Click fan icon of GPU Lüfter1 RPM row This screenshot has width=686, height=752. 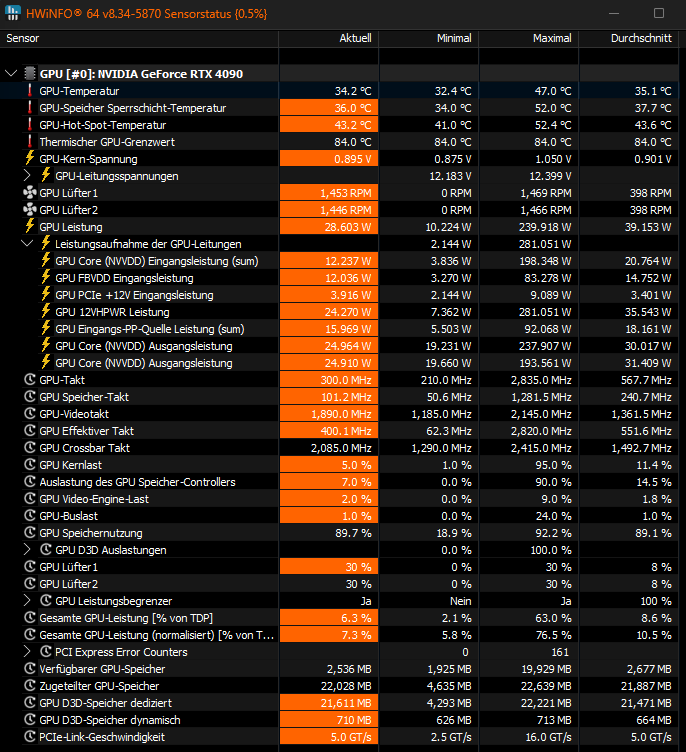tap(30, 193)
